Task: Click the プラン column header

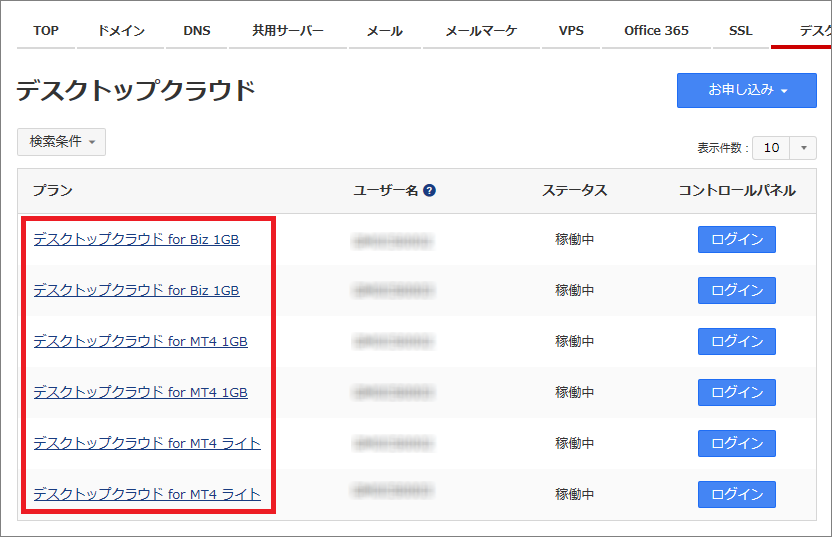Action: [x=53, y=190]
